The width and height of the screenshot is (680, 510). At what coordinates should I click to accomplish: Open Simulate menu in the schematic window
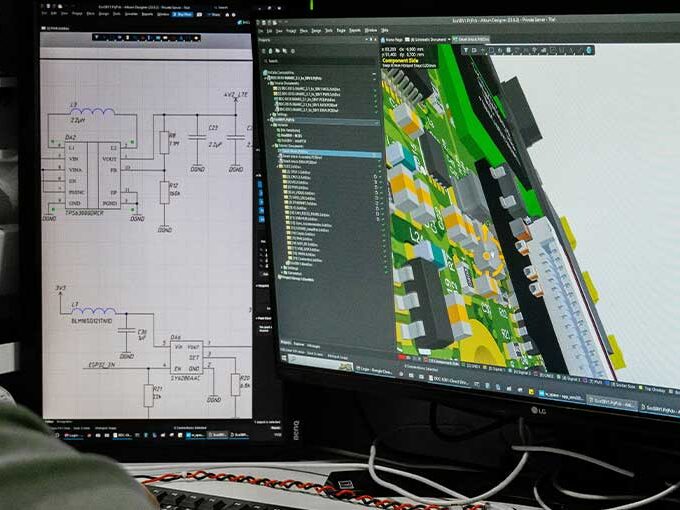[x=131, y=14]
